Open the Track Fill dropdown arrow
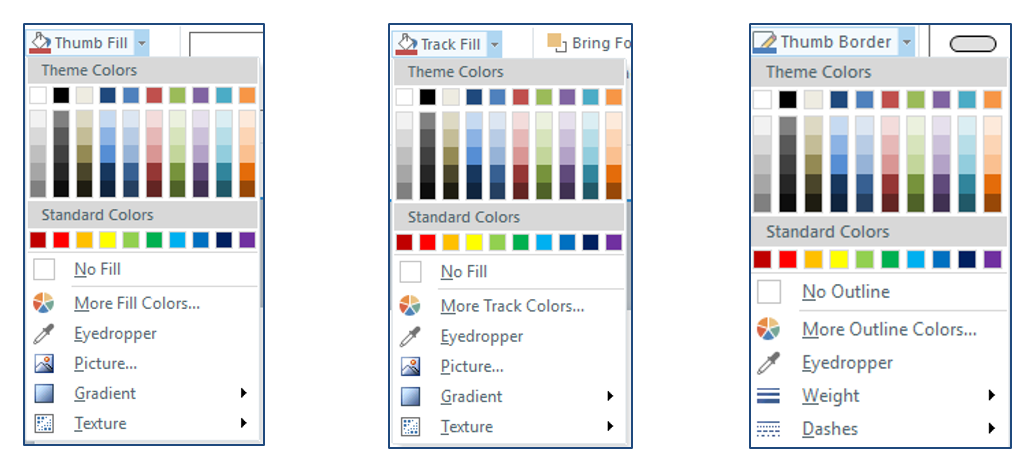Image resolution: width=1033 pixels, height=467 pixels. click(x=495, y=45)
